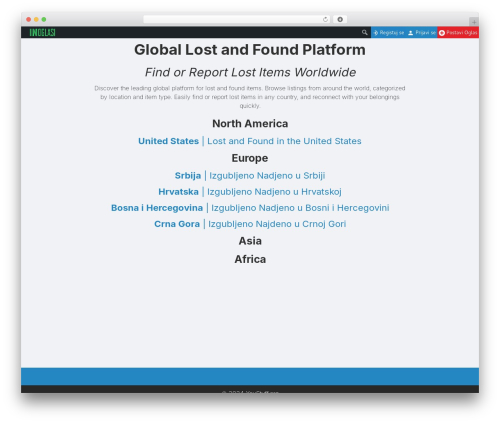Screen dimensions: 500x423
Task: Click the red Postavi Oglas button
Action: (x=458, y=32)
